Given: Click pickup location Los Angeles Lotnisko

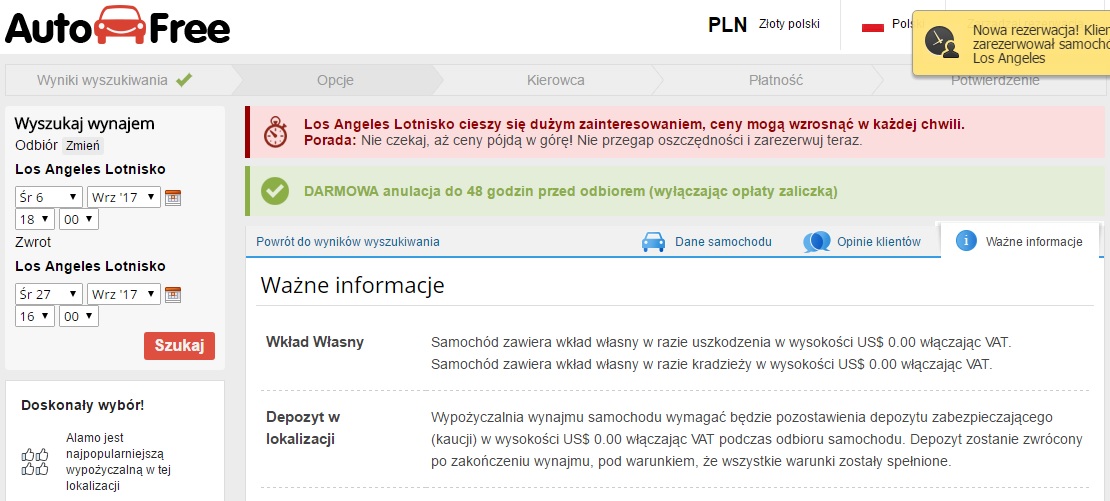Looking at the screenshot, I should pos(90,170).
